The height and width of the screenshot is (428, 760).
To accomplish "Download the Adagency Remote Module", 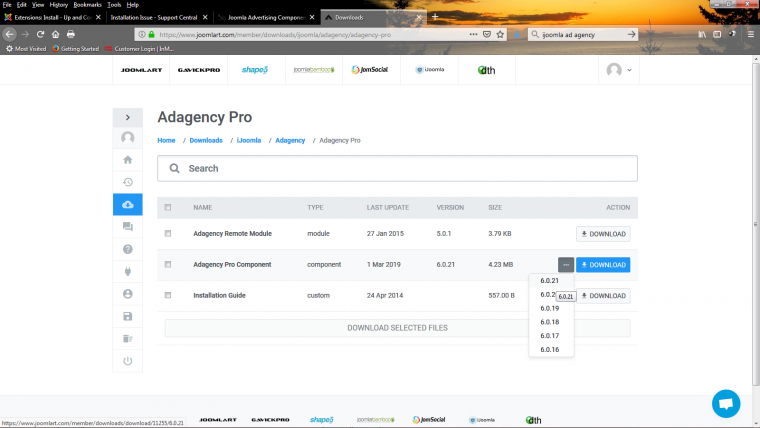I will click(603, 235).
